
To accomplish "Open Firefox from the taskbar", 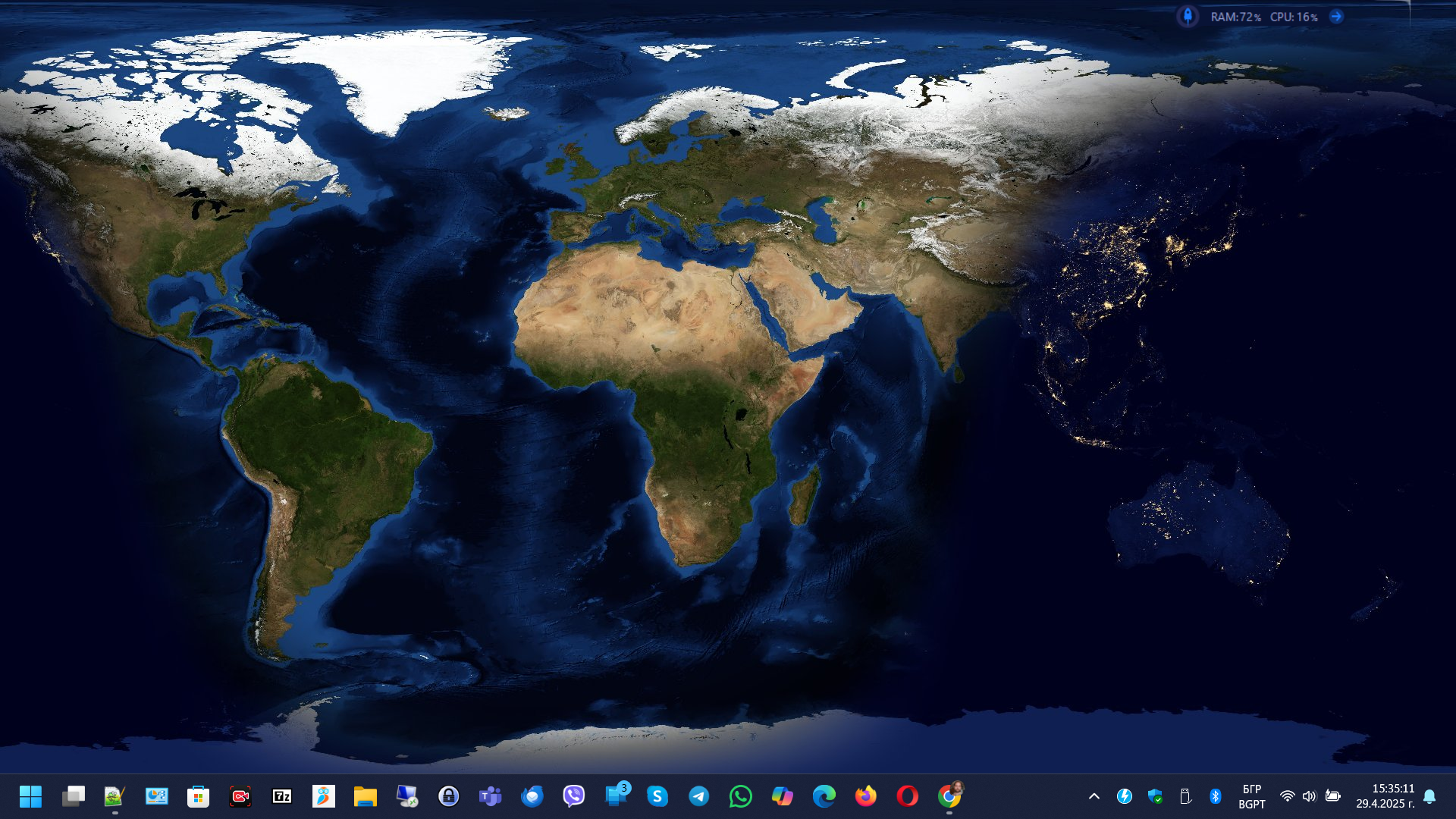I will tap(866, 796).
